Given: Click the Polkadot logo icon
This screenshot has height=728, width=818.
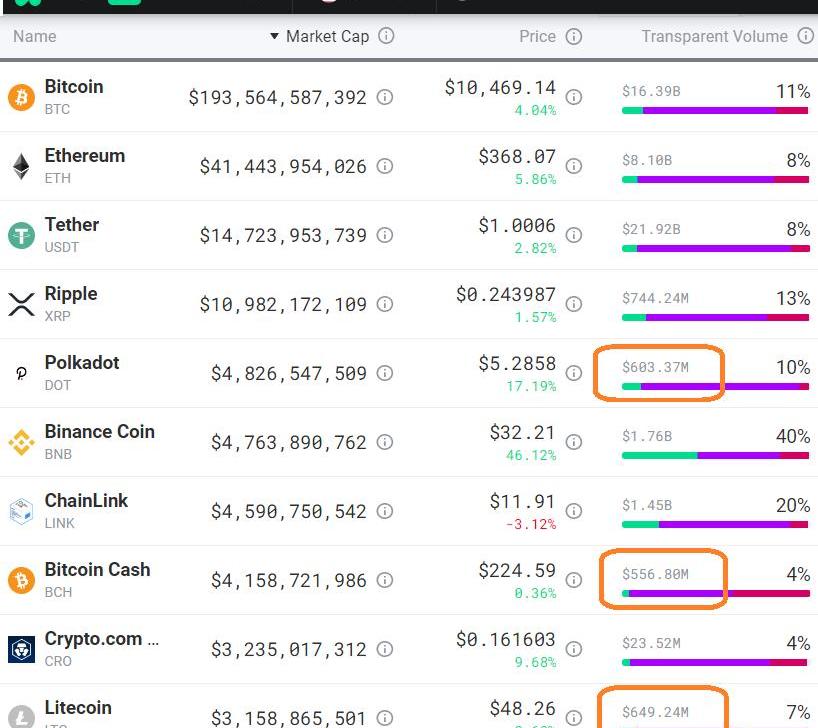Looking at the screenshot, I should 21,373.
